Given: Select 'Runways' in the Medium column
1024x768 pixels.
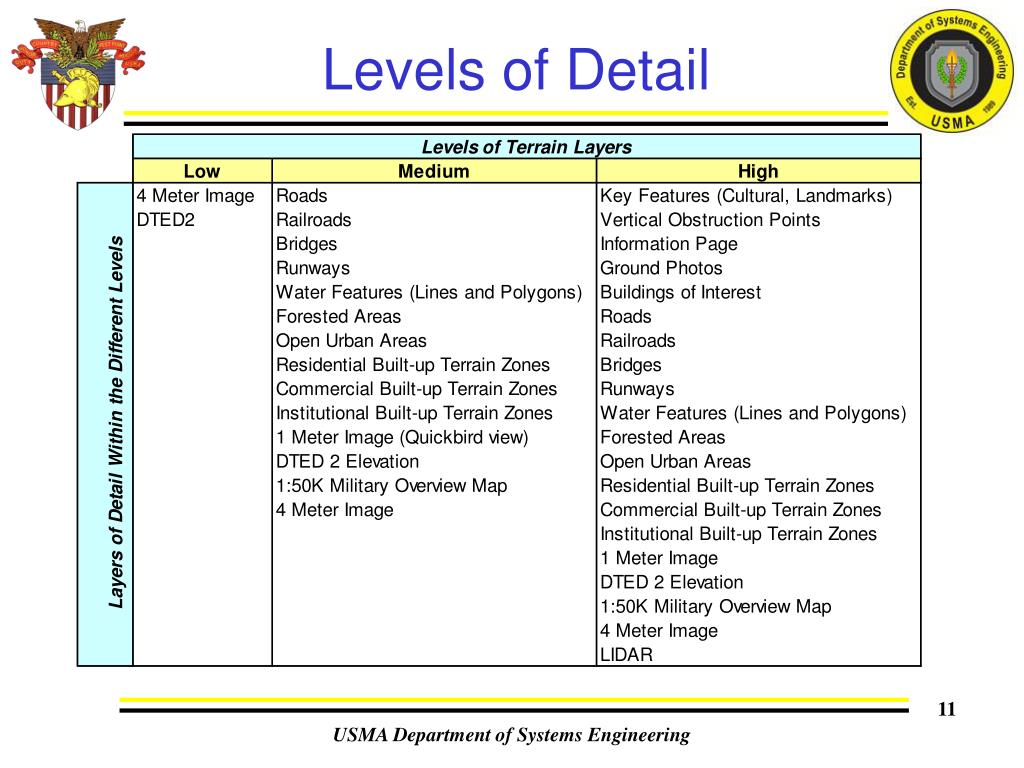Looking at the screenshot, I should (313, 268).
